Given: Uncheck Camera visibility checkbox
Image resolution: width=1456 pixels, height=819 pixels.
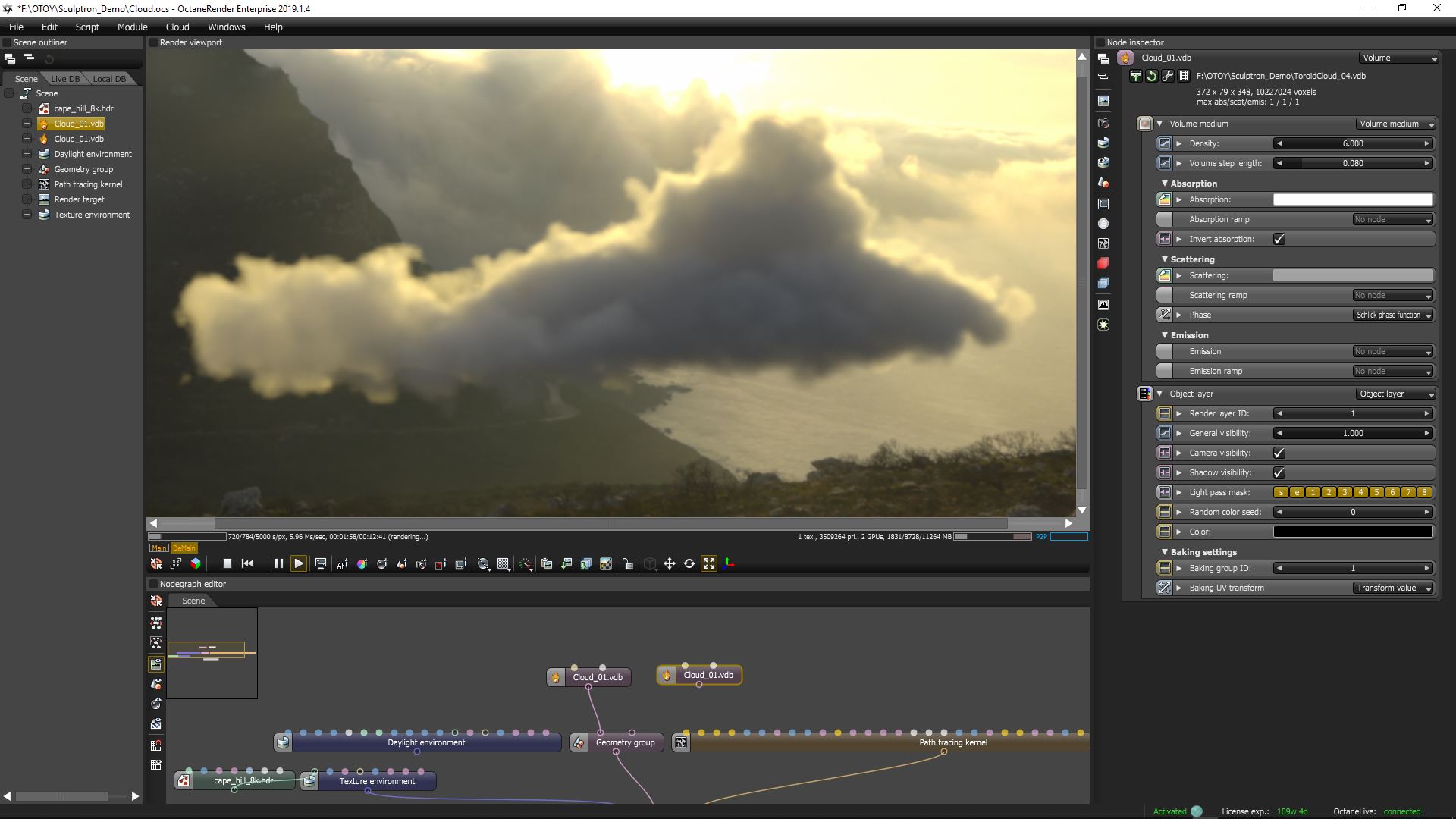Looking at the screenshot, I should [1279, 453].
